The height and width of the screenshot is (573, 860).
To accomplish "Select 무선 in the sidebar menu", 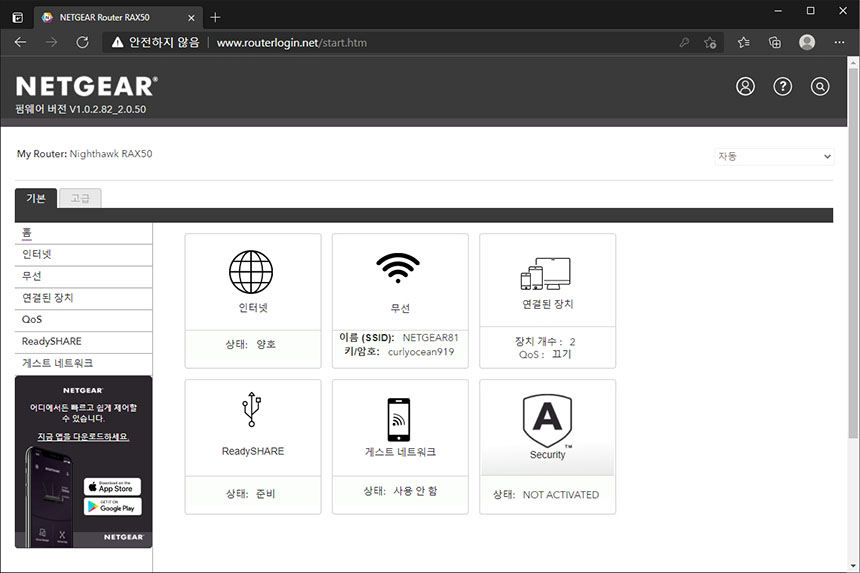I will 83,276.
